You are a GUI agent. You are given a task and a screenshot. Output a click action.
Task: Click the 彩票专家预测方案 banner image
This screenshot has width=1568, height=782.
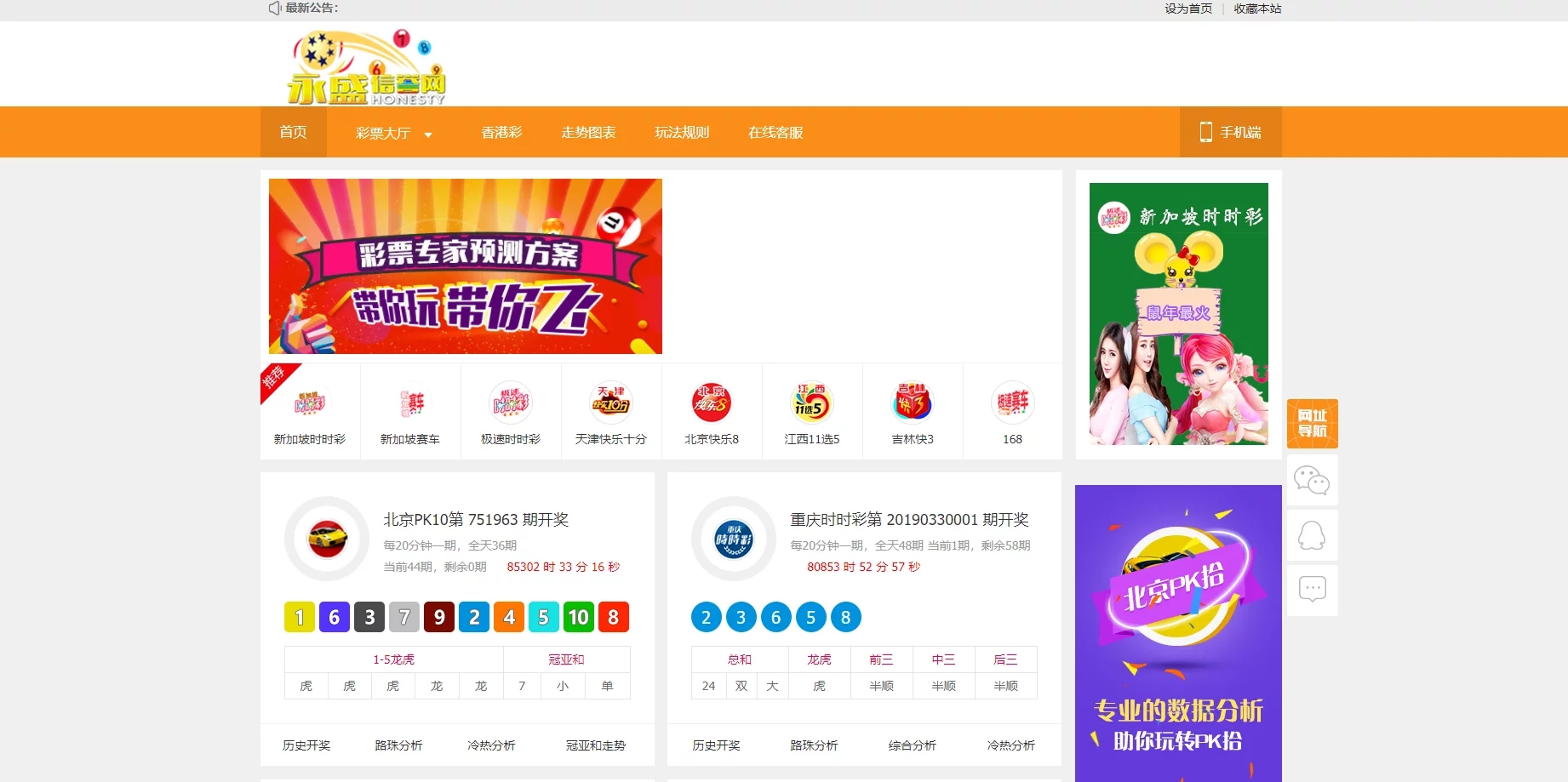coord(466,266)
